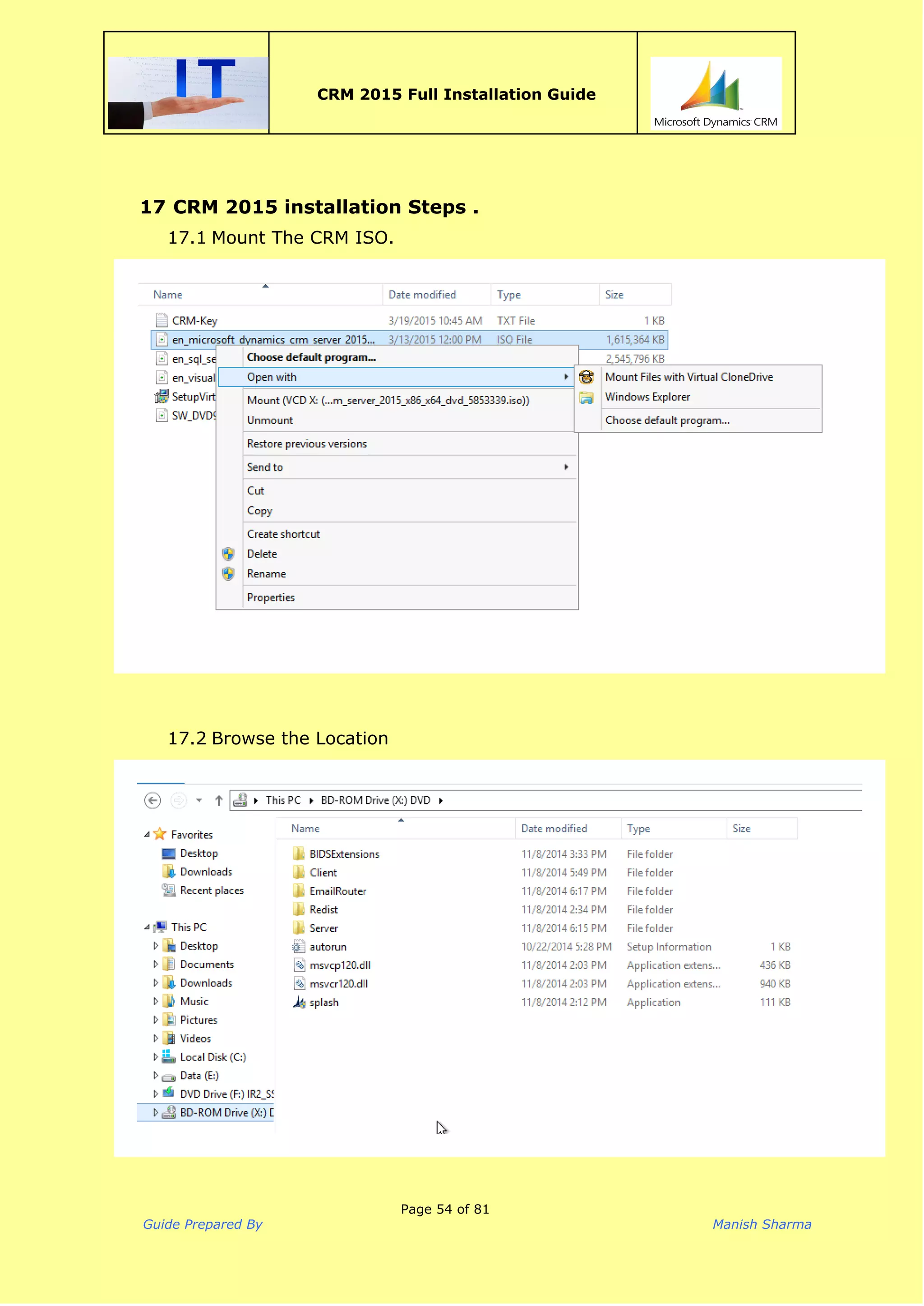Viewport: 924px width, 1306px height.
Task: Click the splash application icon
Action: coord(300,1004)
